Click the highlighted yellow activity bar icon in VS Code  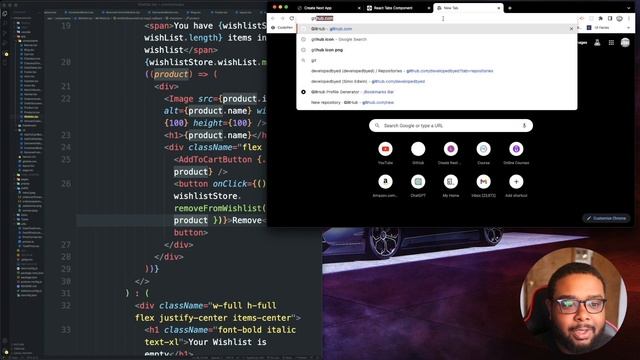[6, 54]
